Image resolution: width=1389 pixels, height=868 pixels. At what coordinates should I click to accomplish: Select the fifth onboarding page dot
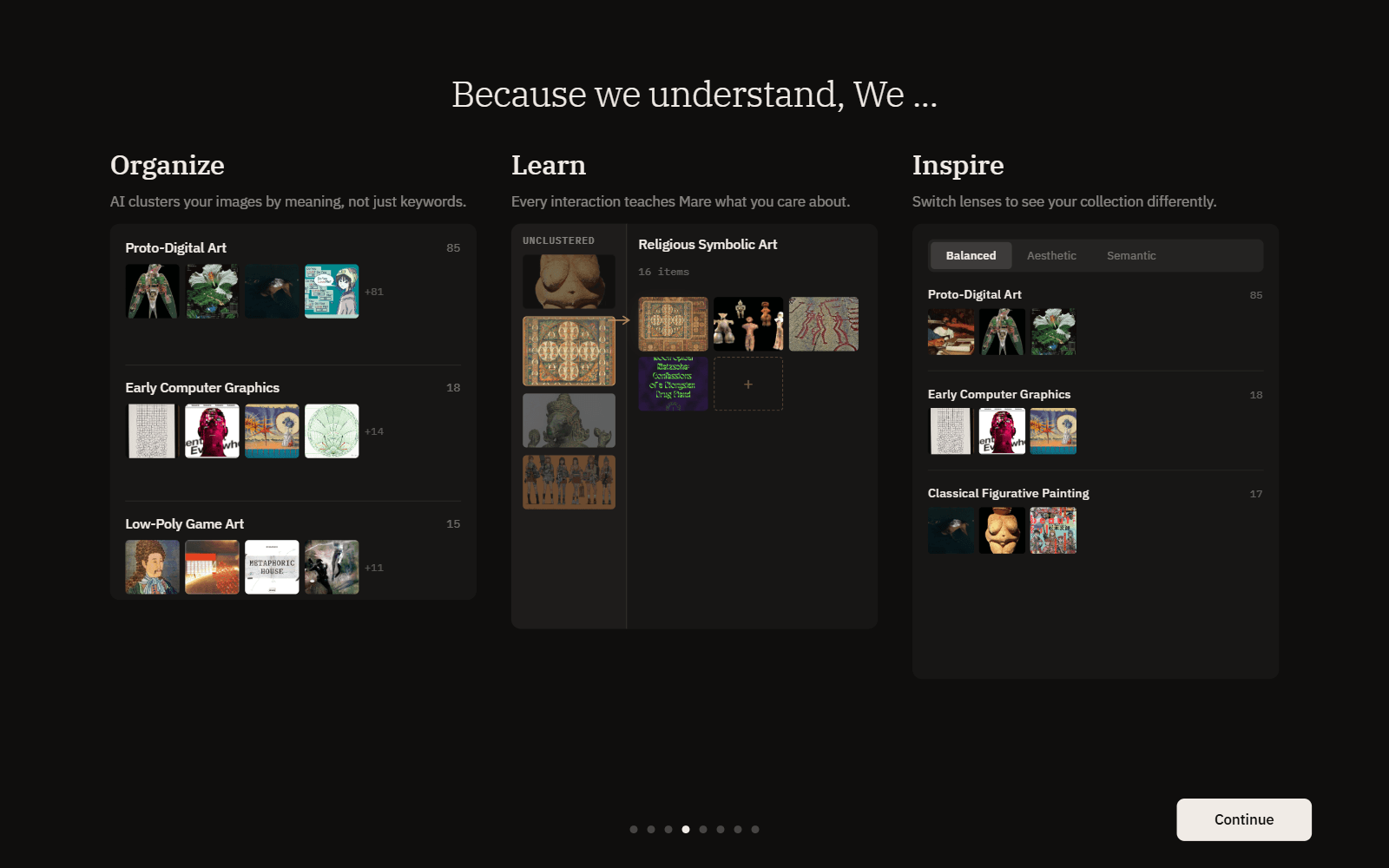coord(703,829)
